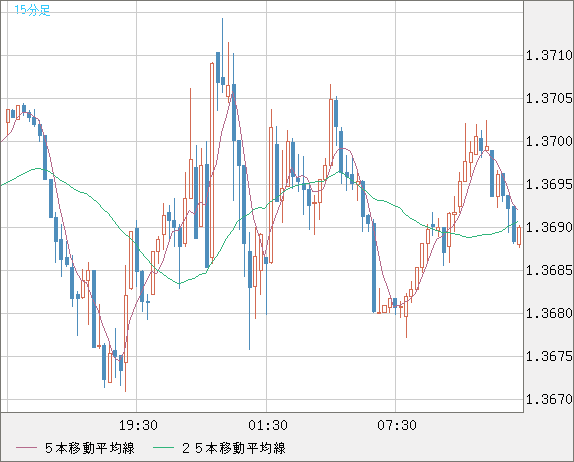Click the 1.3705 price axis label

[549, 98]
